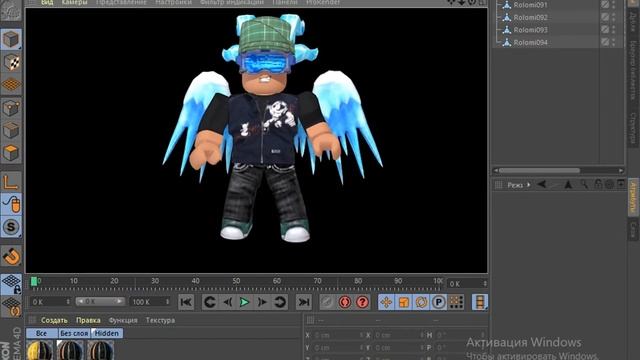Open attribute manager in new window
The width and height of the screenshot is (640, 360).
click(x=621, y=184)
